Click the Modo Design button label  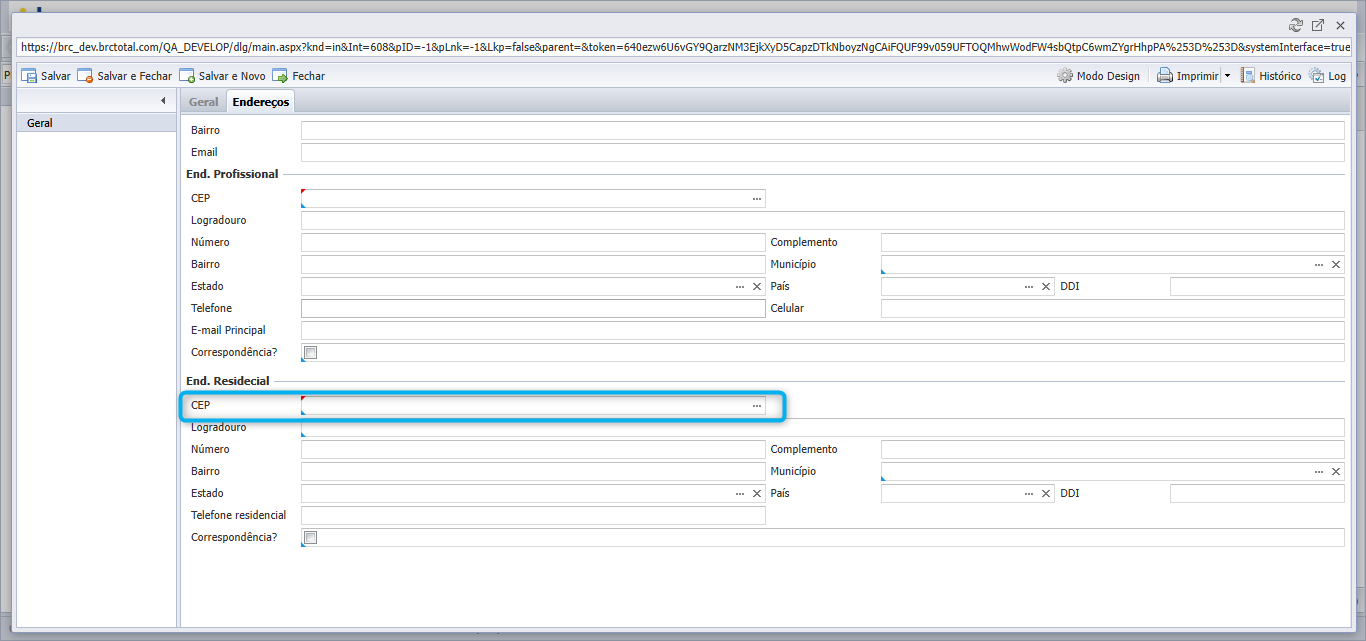(x=1108, y=76)
